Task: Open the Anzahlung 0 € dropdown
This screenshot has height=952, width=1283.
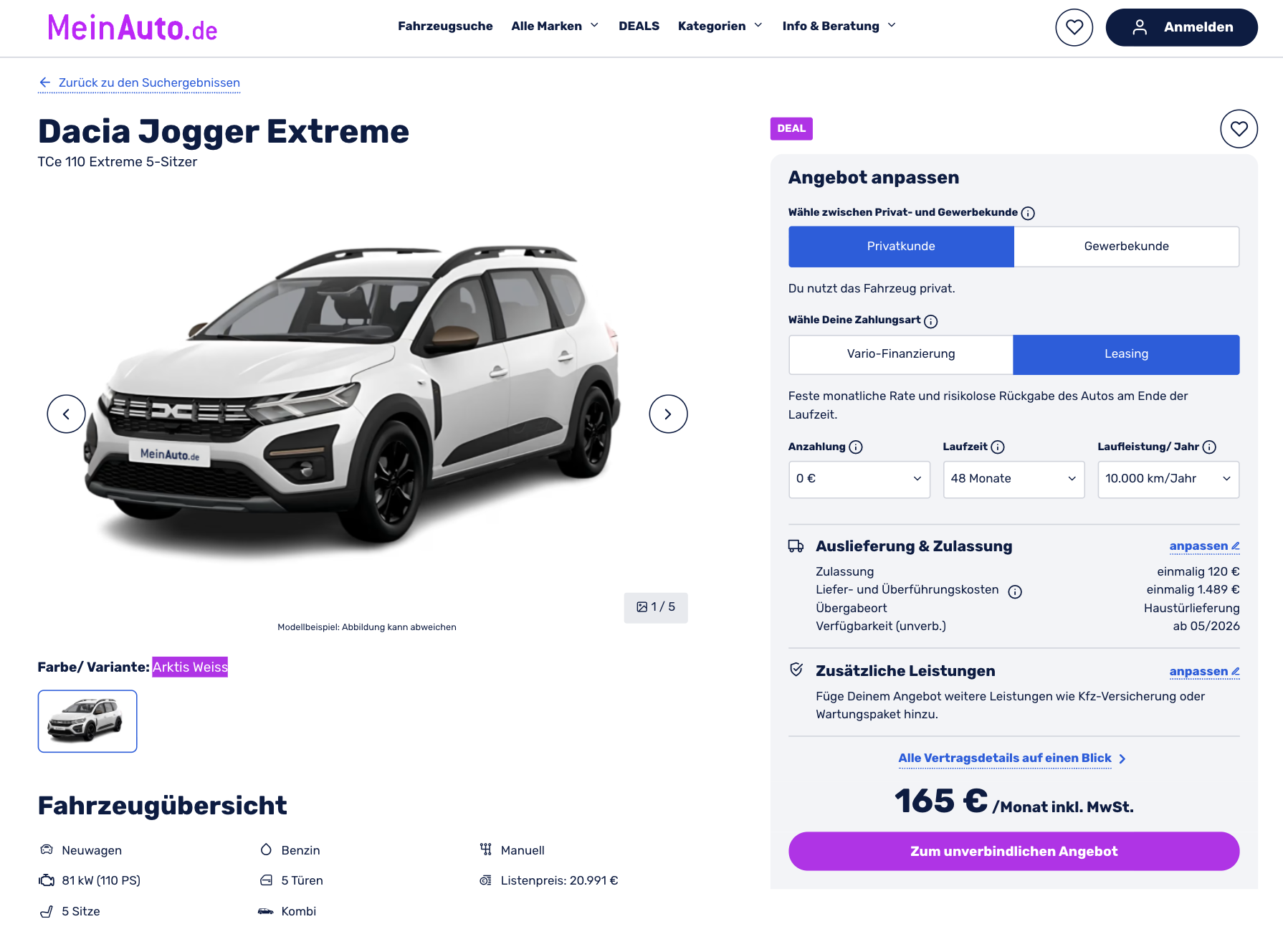Action: click(859, 479)
